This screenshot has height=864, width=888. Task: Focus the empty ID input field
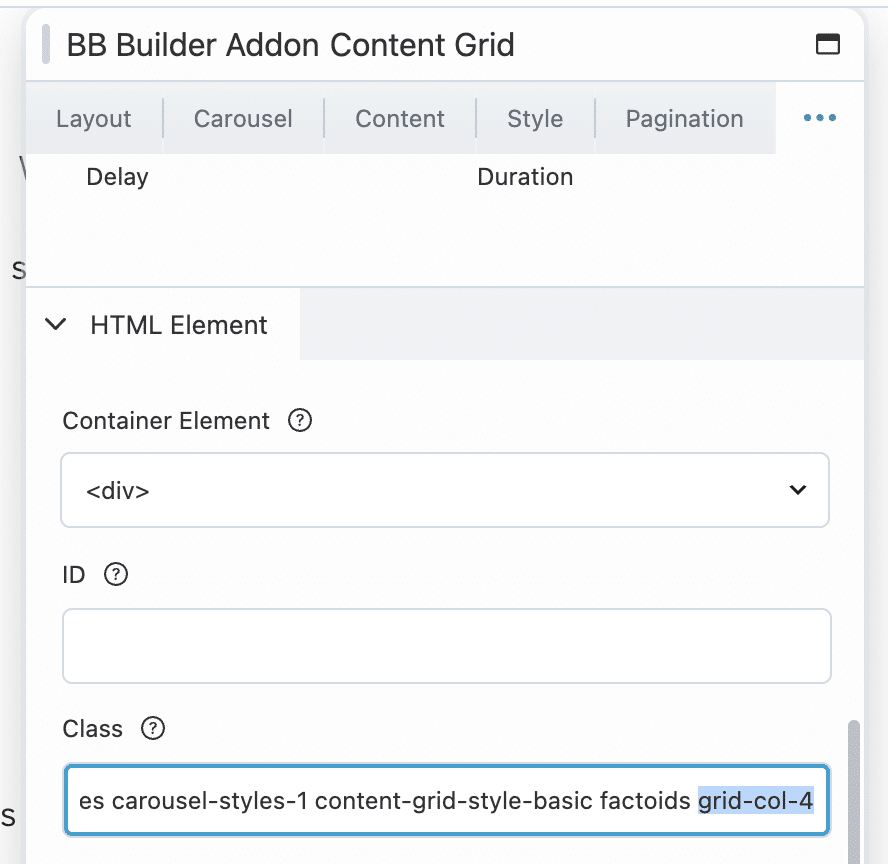pyautogui.click(x=446, y=646)
